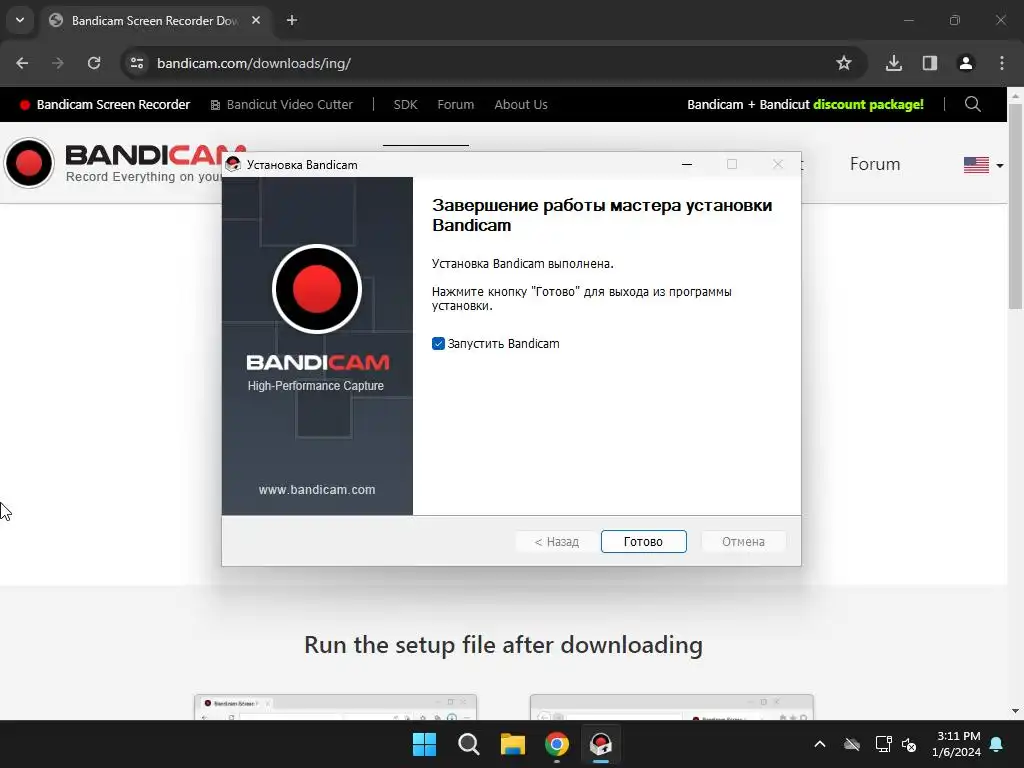
Task: Click the network tray icon
Action: 883,744
